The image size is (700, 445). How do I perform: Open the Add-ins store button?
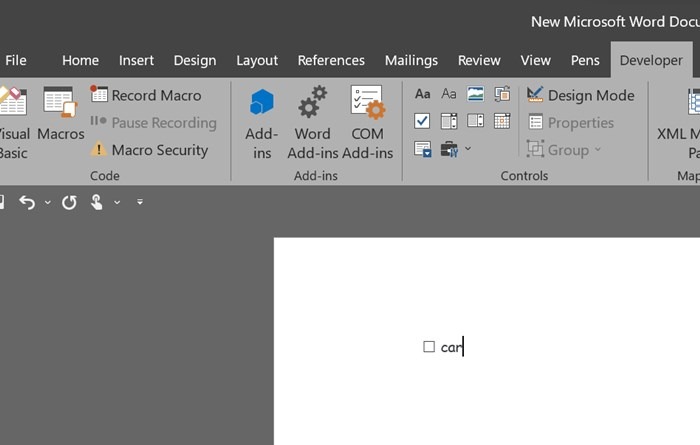(262, 123)
